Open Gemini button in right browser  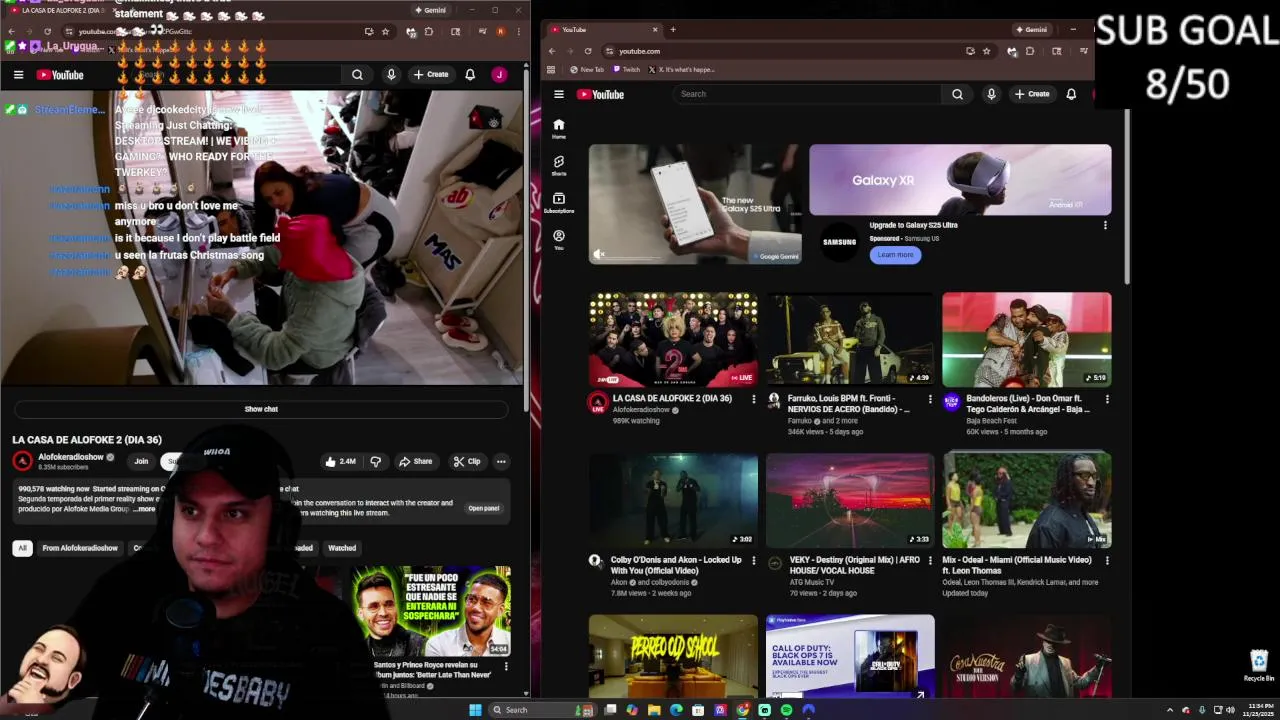tap(1031, 30)
